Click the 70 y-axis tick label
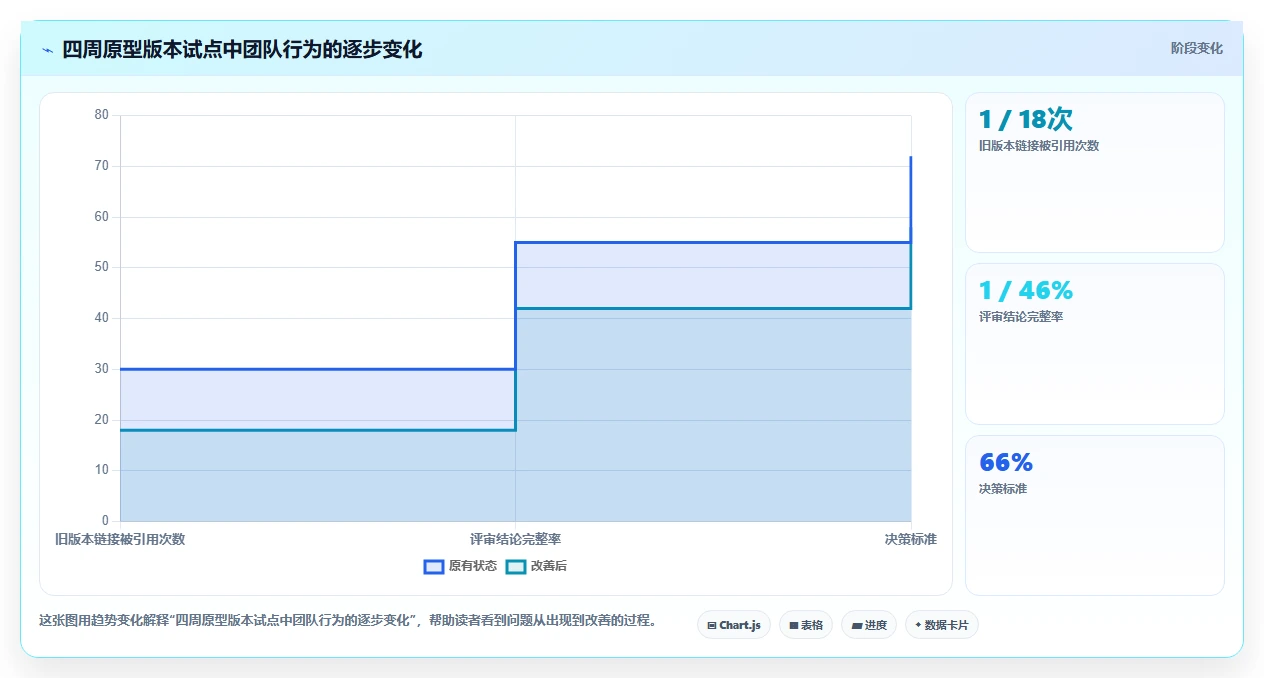1264x678 pixels. coord(102,166)
